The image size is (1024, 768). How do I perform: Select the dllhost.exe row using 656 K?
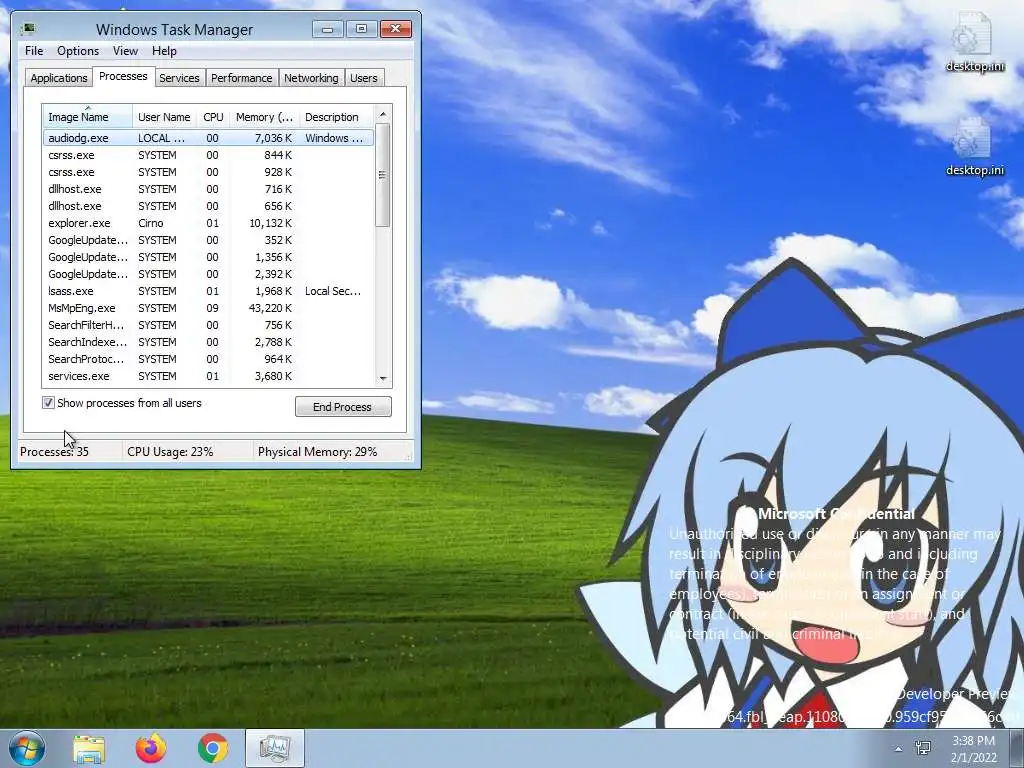tap(208, 206)
